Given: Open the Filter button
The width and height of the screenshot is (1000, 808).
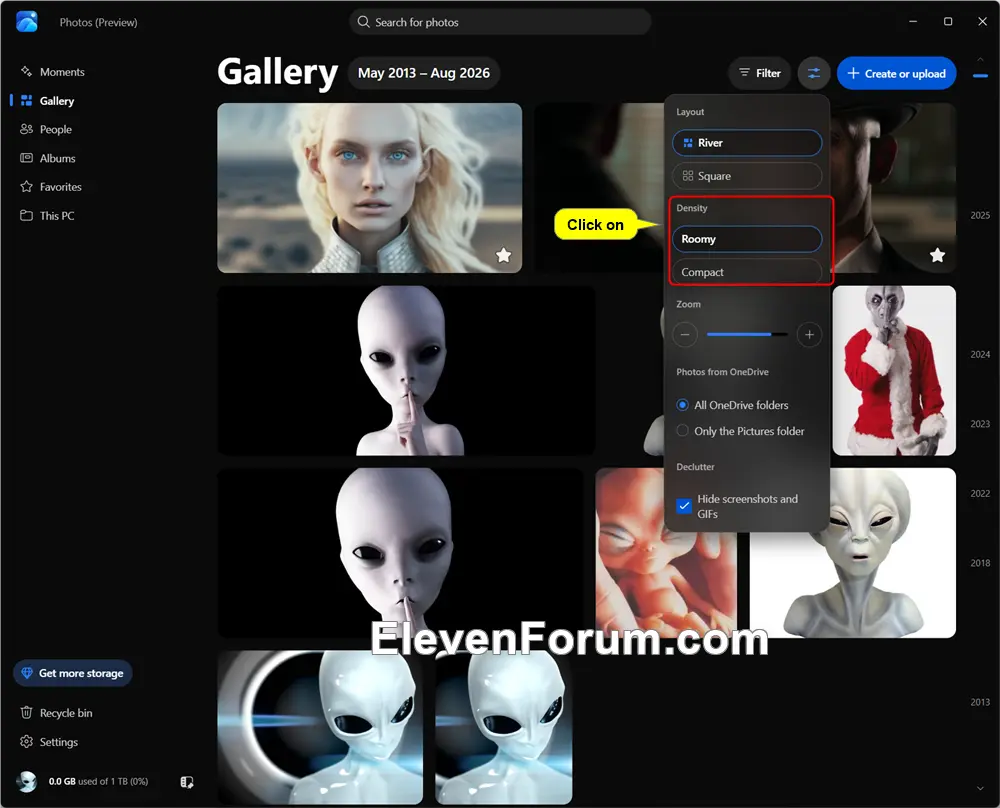Looking at the screenshot, I should 759,73.
